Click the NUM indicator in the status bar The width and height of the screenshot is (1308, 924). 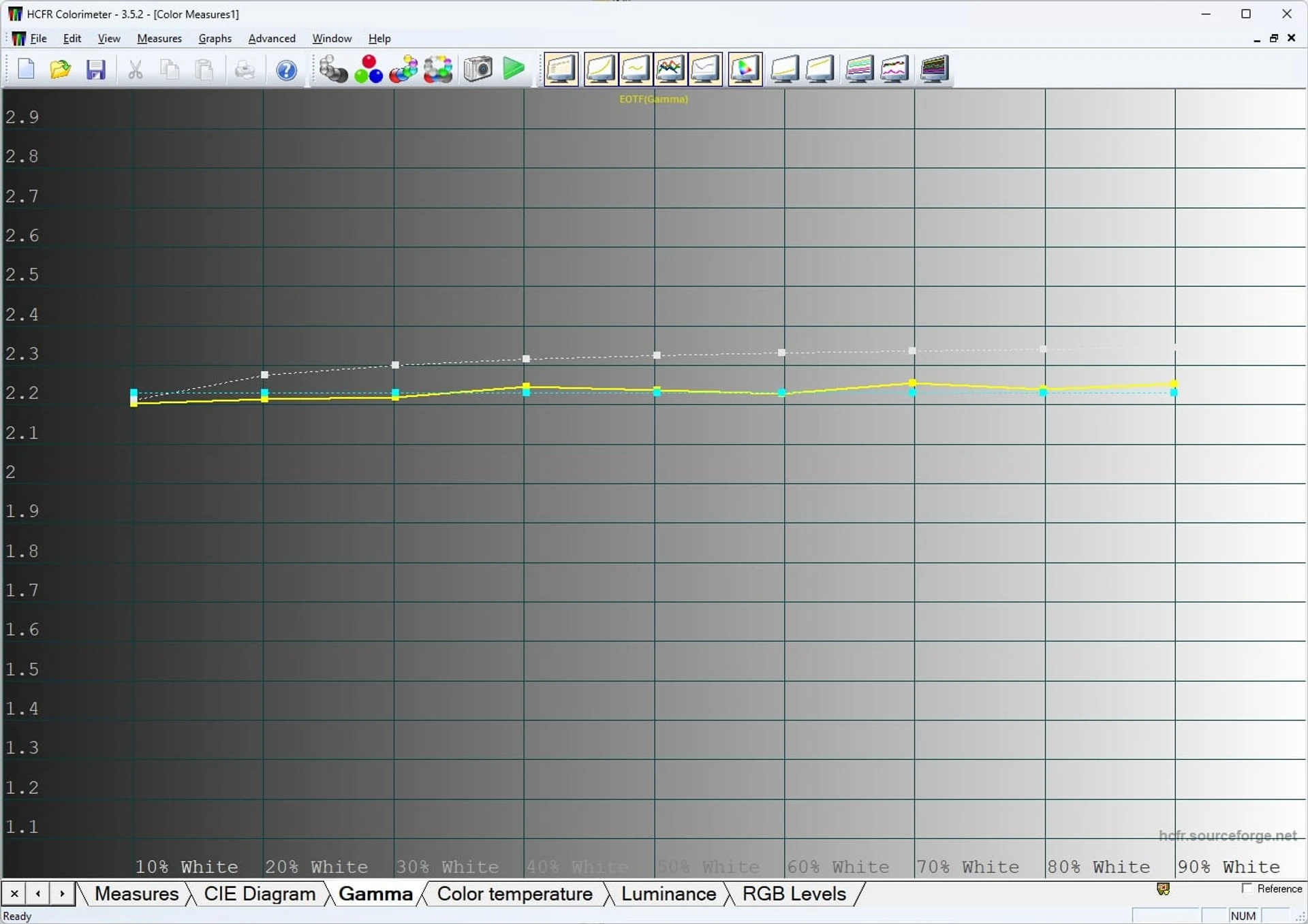1243,916
